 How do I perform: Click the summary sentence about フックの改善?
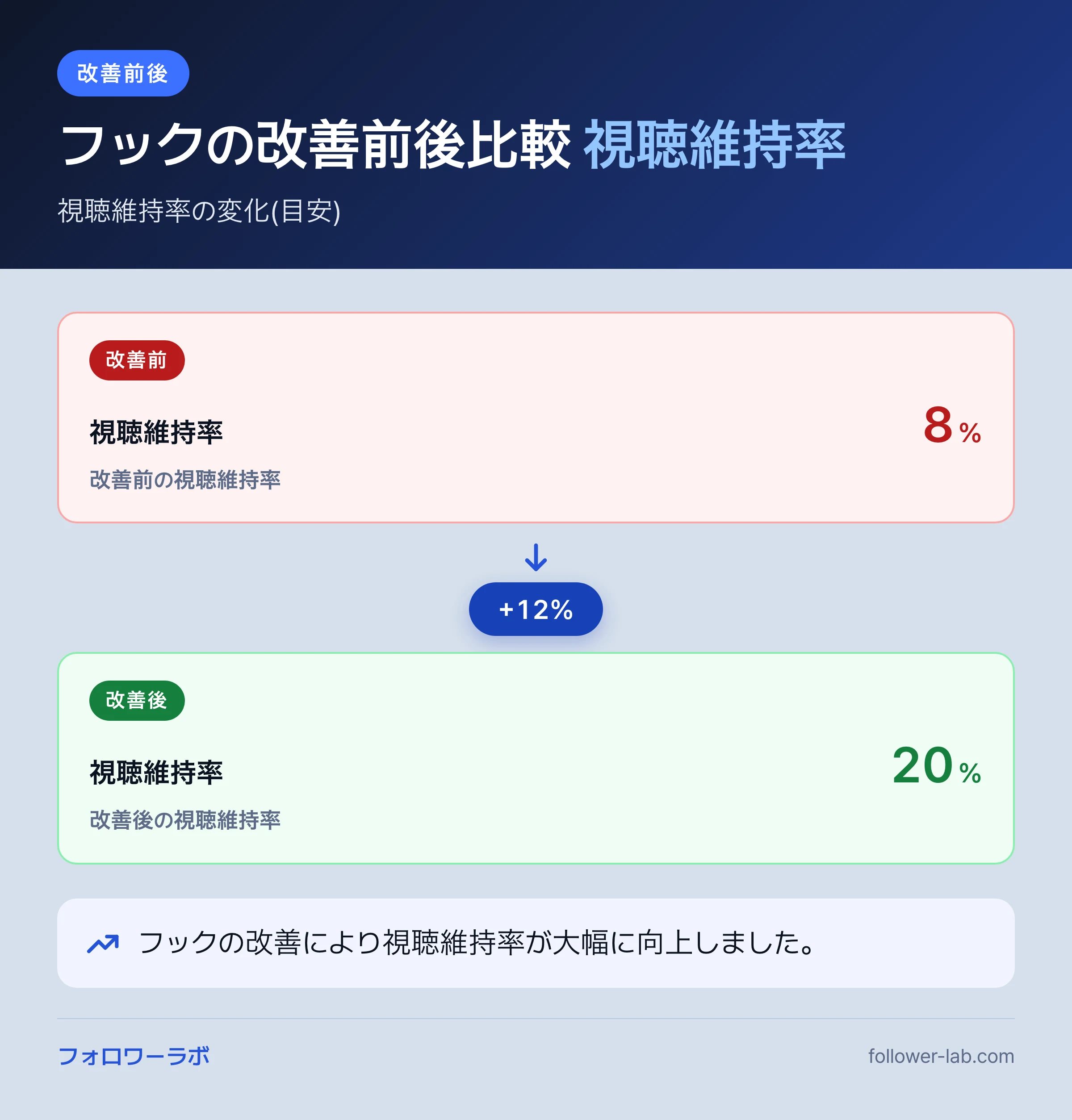pyautogui.click(x=477, y=943)
